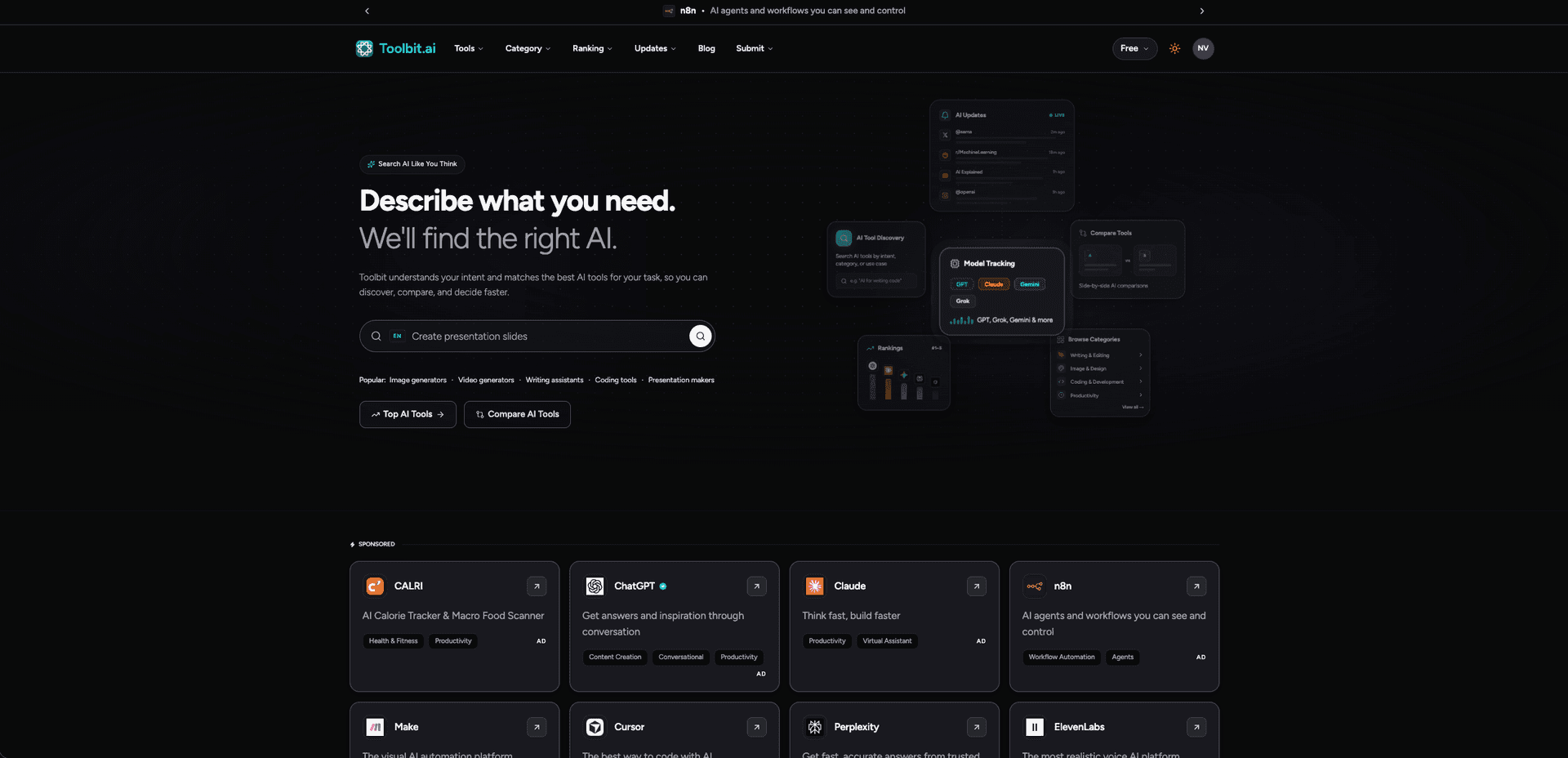
Task: Open the NV user avatar menu
Action: point(1203,48)
